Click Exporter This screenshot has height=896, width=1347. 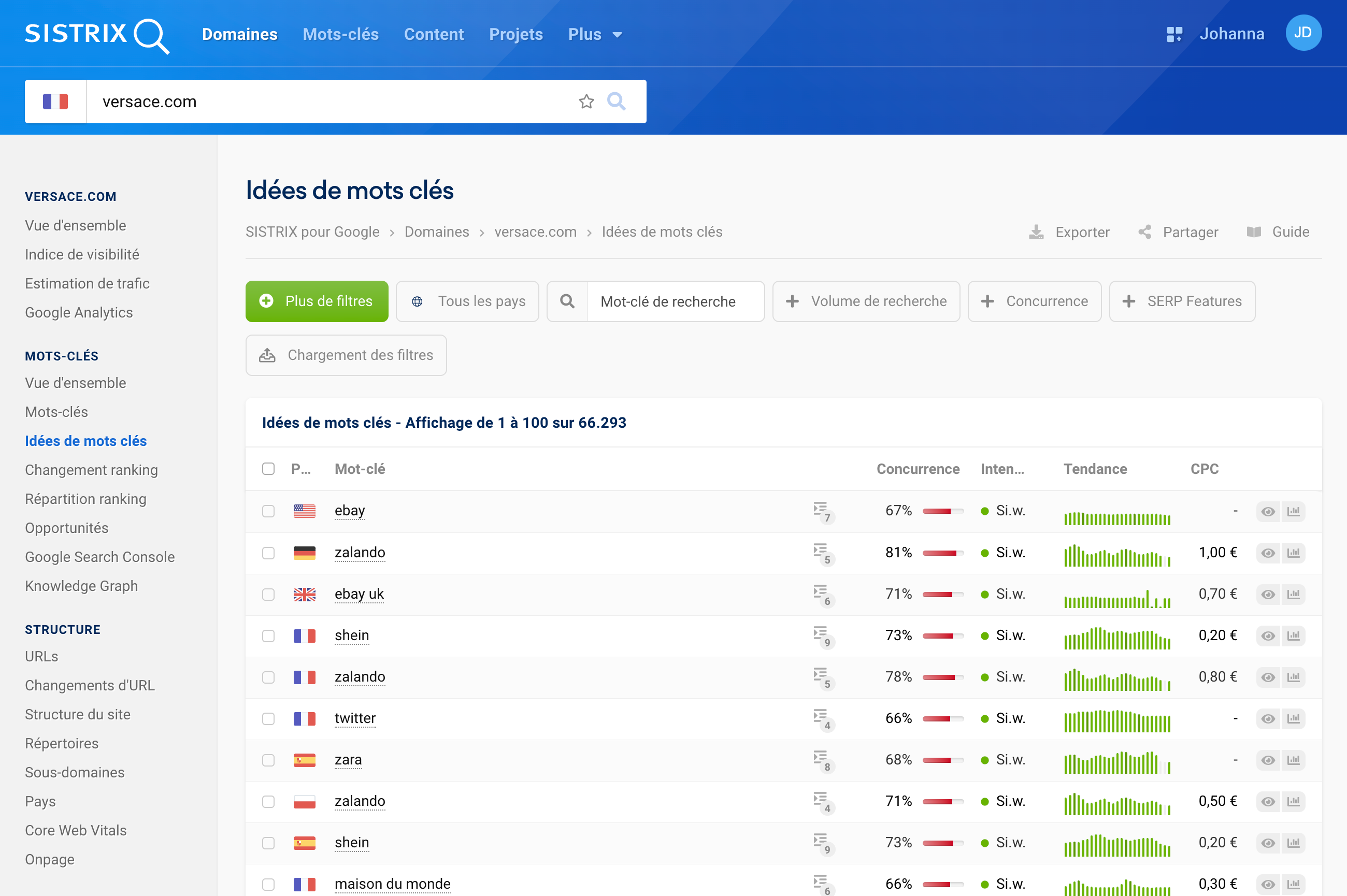1069,232
